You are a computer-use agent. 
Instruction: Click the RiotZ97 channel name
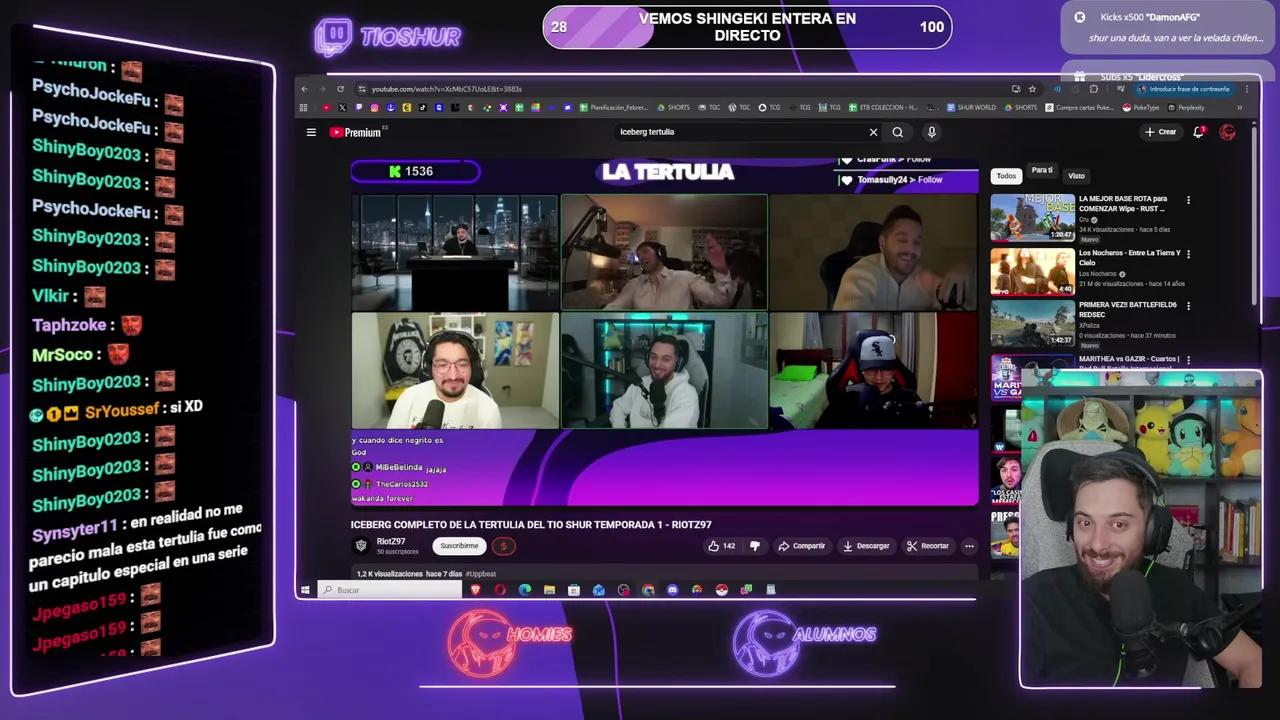(x=391, y=541)
